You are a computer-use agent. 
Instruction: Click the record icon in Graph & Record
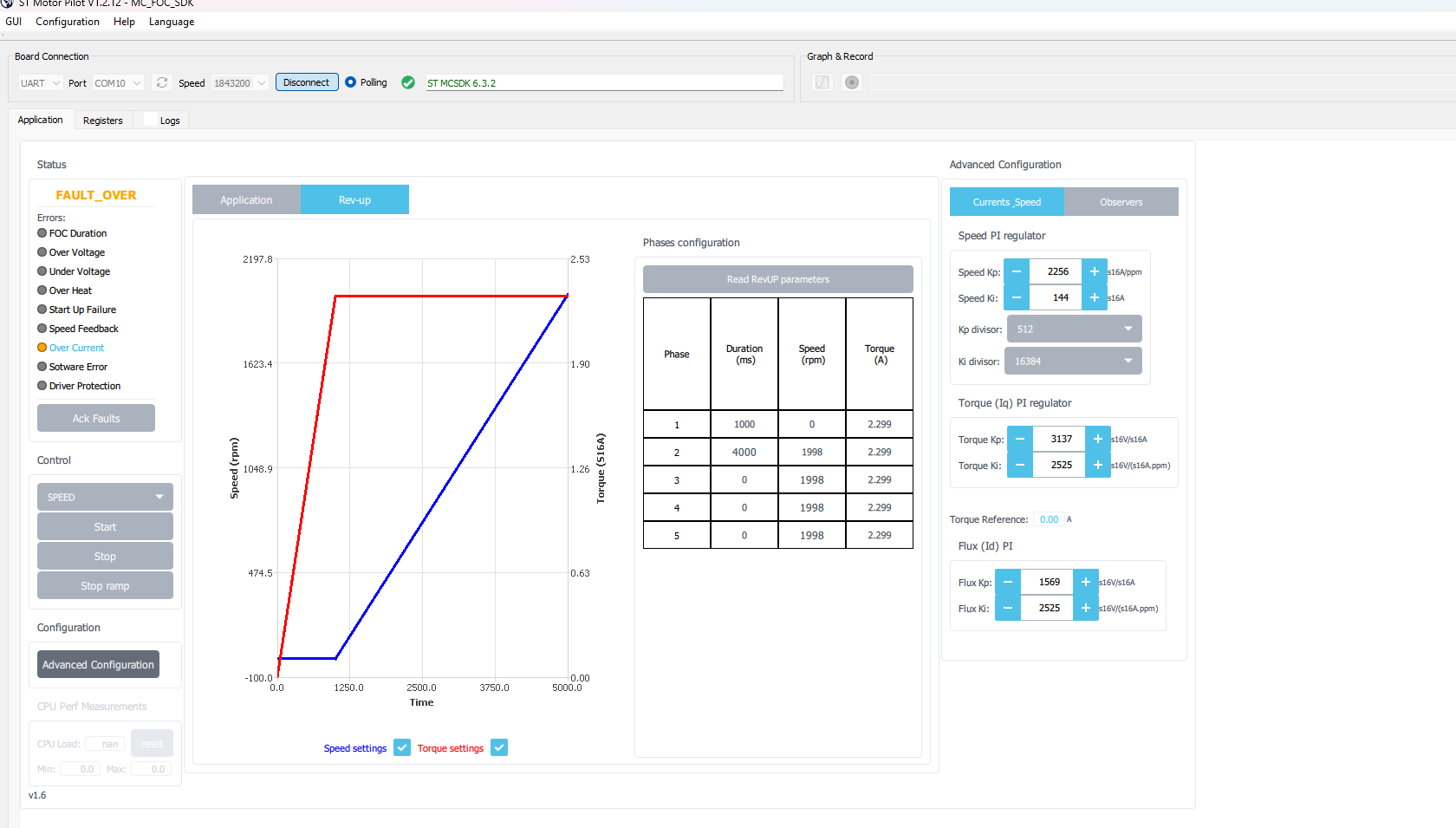coord(852,81)
